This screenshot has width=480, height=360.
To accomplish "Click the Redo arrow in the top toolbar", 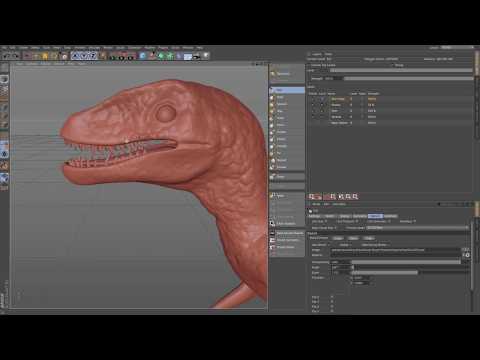I will pyautogui.click(x=15, y=56).
